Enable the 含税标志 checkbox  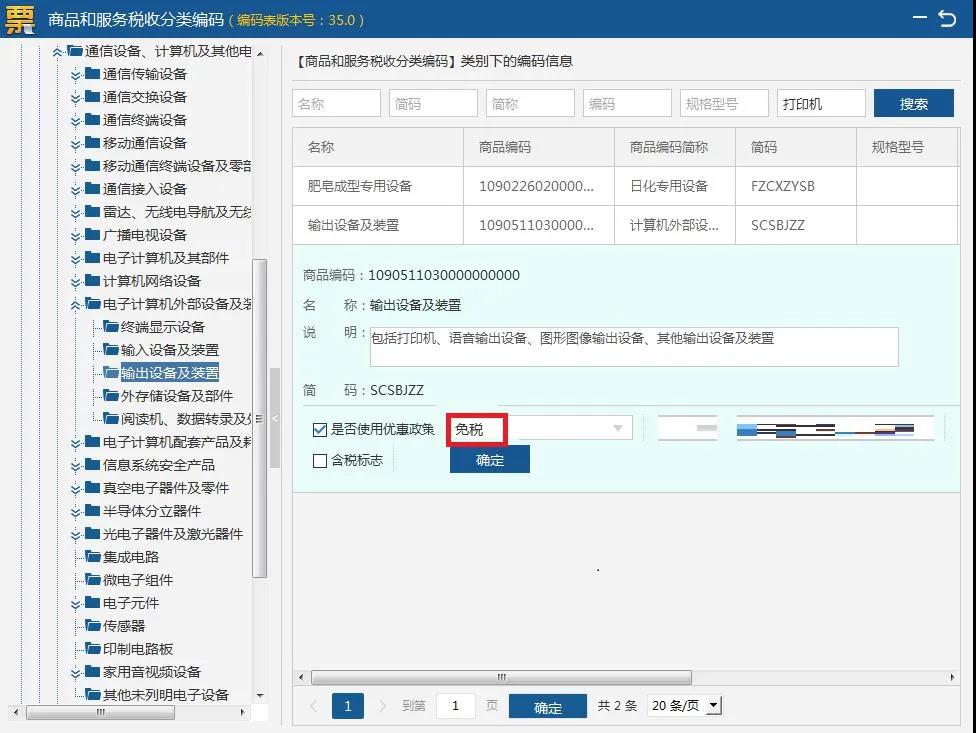coord(321,461)
